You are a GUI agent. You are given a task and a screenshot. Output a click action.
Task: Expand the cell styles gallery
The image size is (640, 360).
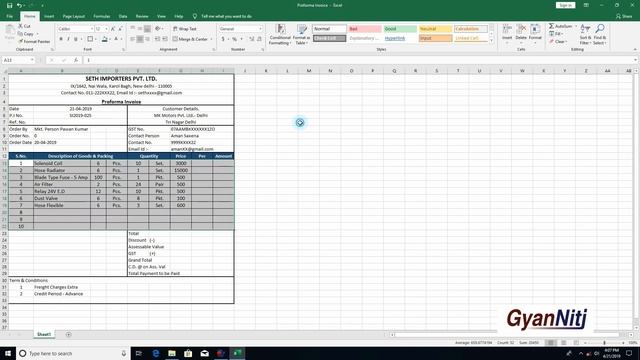pos(491,41)
